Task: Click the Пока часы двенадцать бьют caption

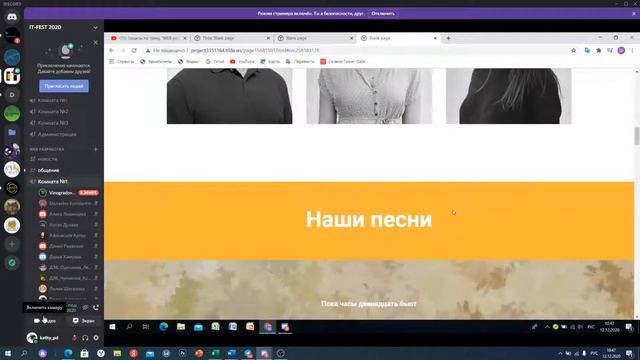Action: pyautogui.click(x=369, y=304)
